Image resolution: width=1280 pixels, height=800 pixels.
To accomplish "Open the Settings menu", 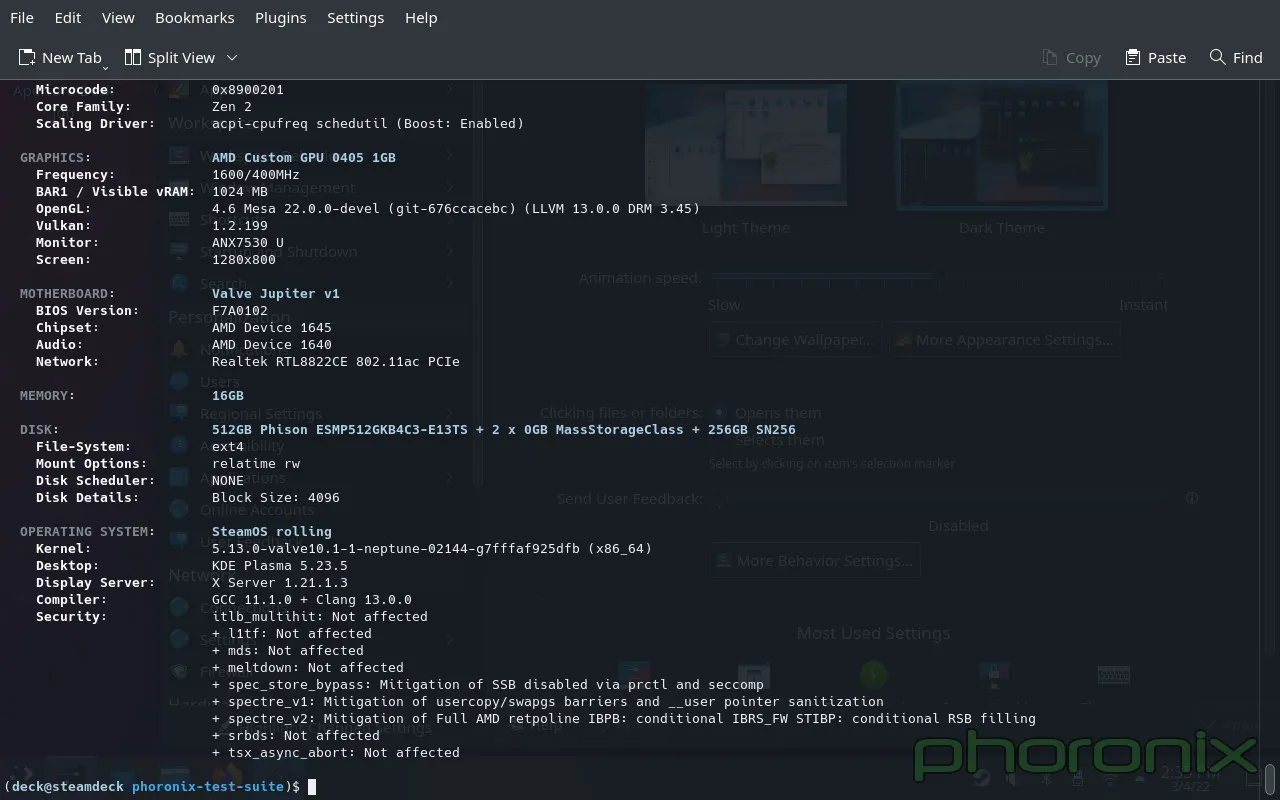I will pos(355,18).
